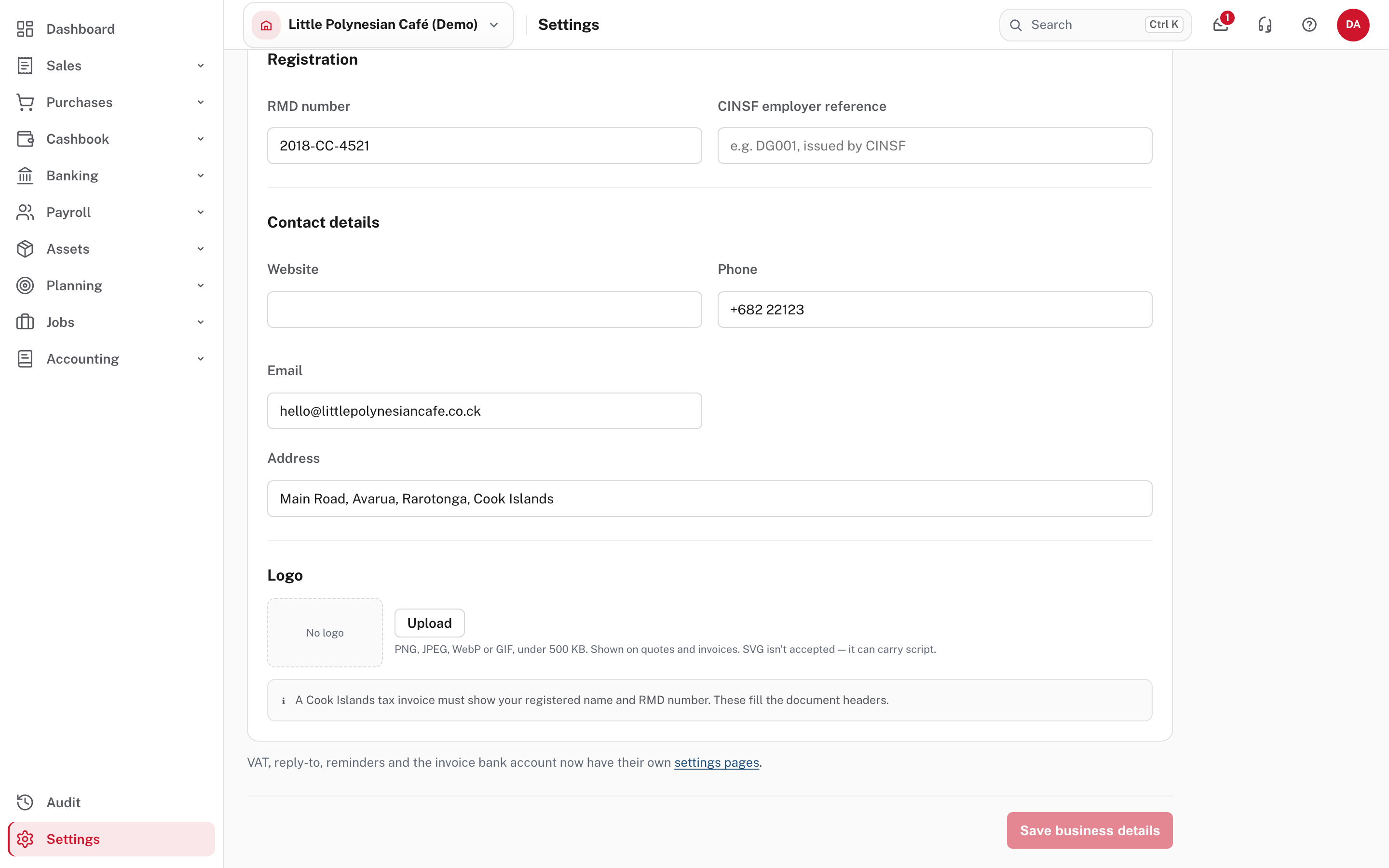Expand the Jobs menu chevron

click(x=200, y=322)
